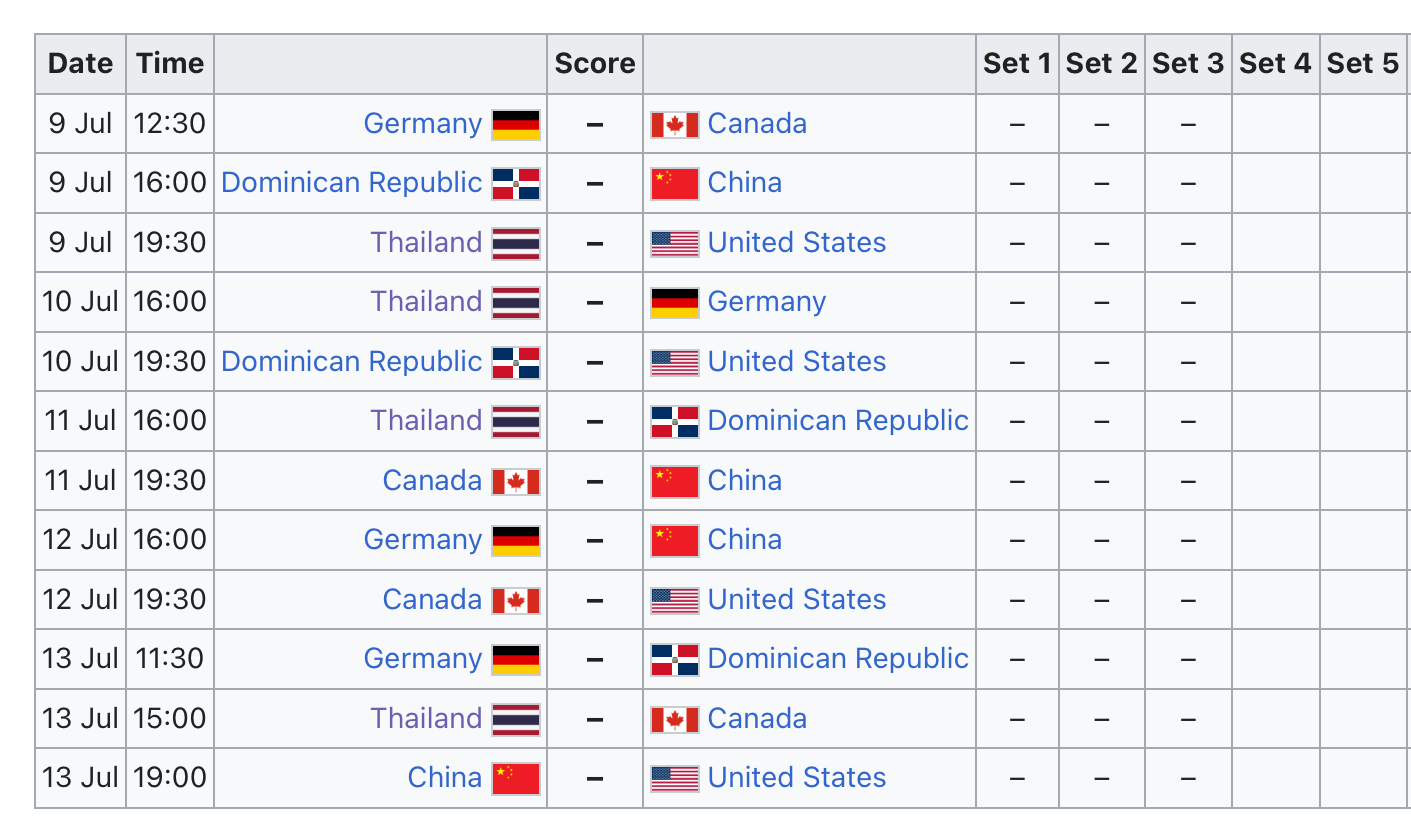Click the Score column header

tap(595, 64)
